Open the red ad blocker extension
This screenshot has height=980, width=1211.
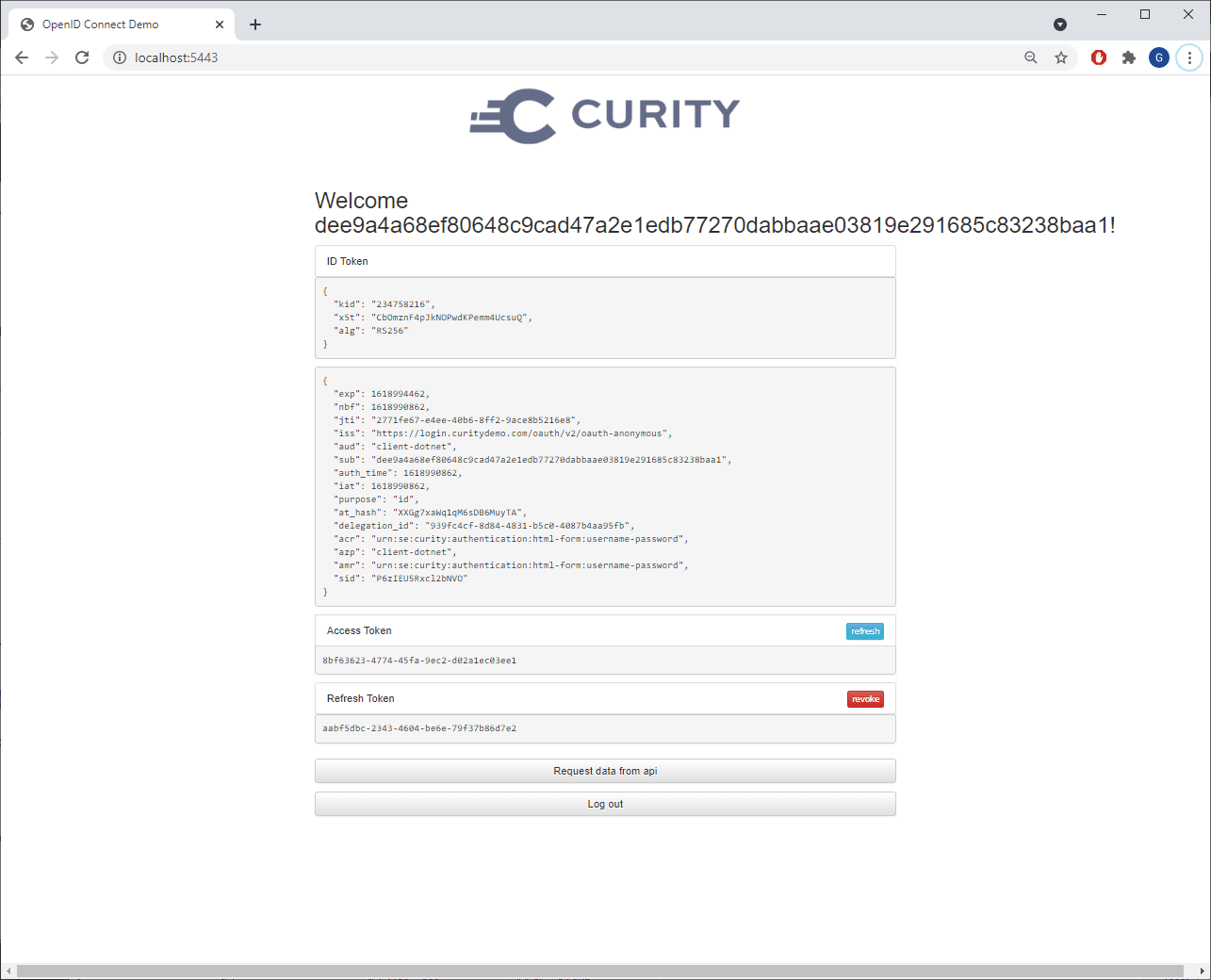tap(1099, 57)
